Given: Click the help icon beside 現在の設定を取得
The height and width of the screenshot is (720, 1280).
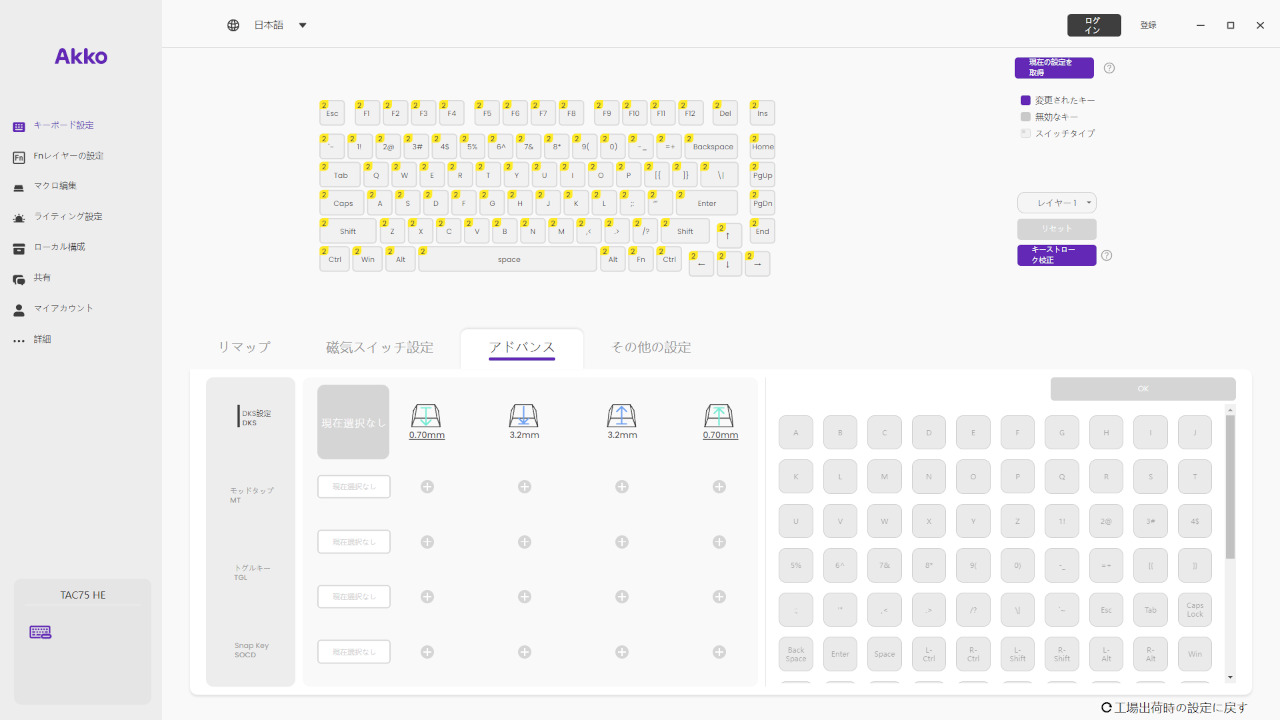Looking at the screenshot, I should pos(1109,68).
